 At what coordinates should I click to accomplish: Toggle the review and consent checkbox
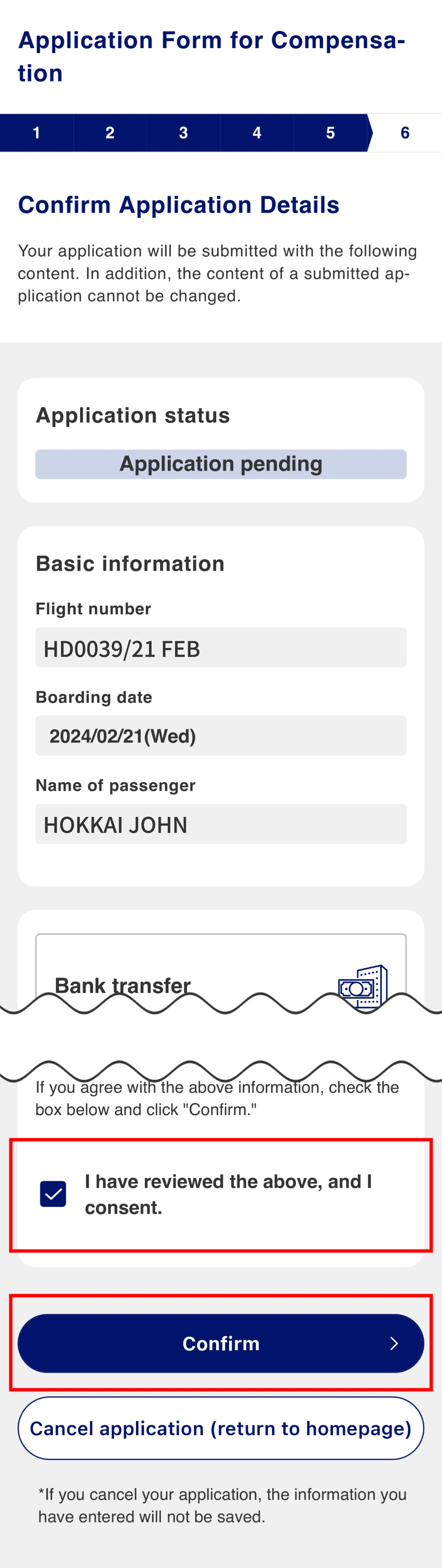point(53,1194)
